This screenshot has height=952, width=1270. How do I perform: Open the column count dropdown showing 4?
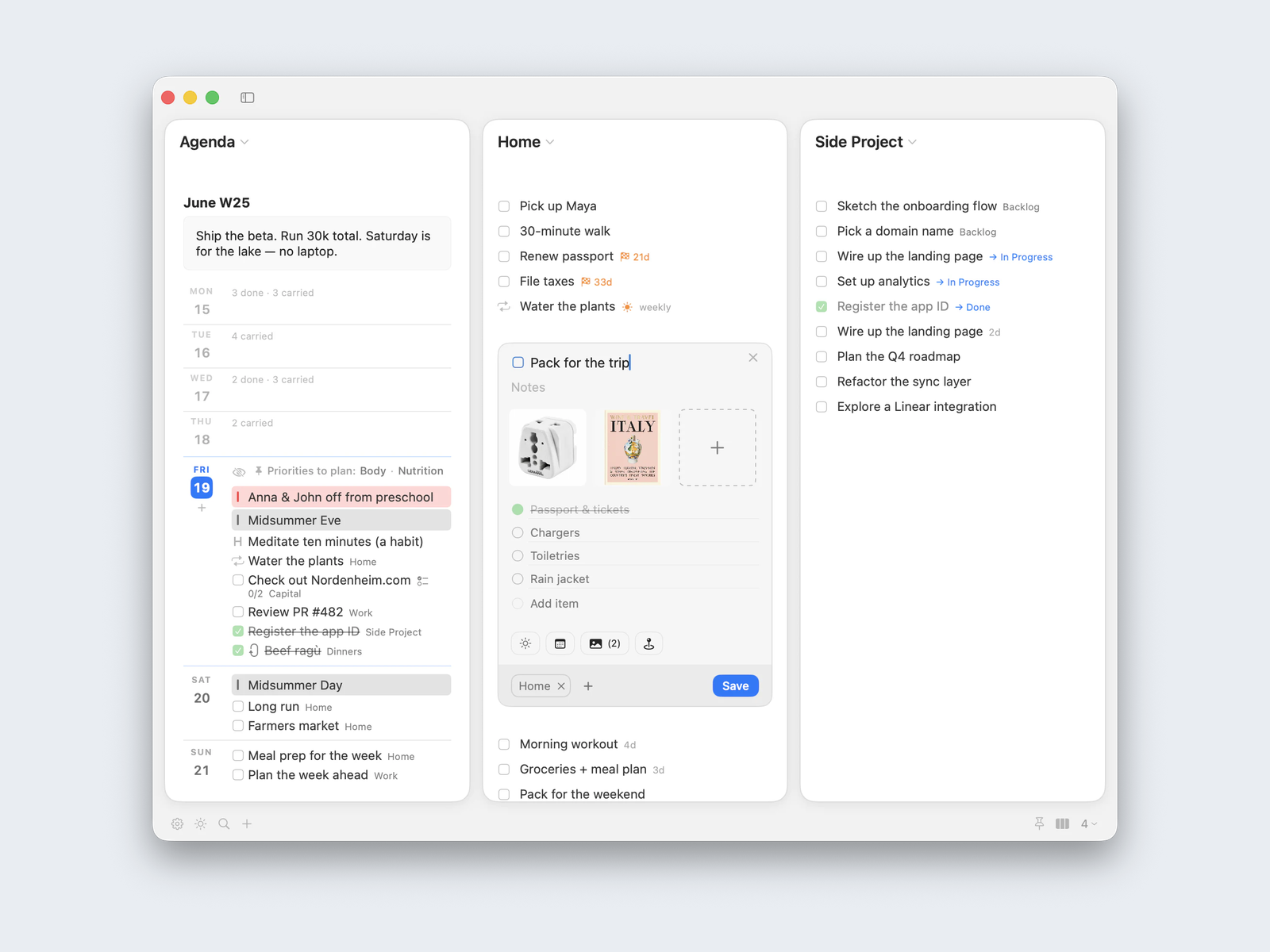click(1088, 823)
